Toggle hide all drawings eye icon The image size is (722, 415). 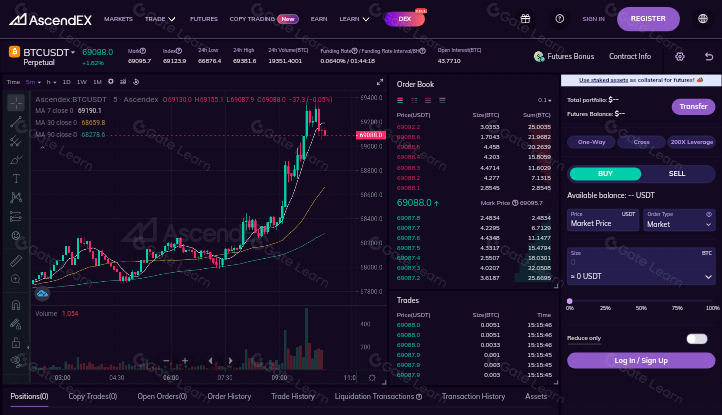(x=16, y=361)
